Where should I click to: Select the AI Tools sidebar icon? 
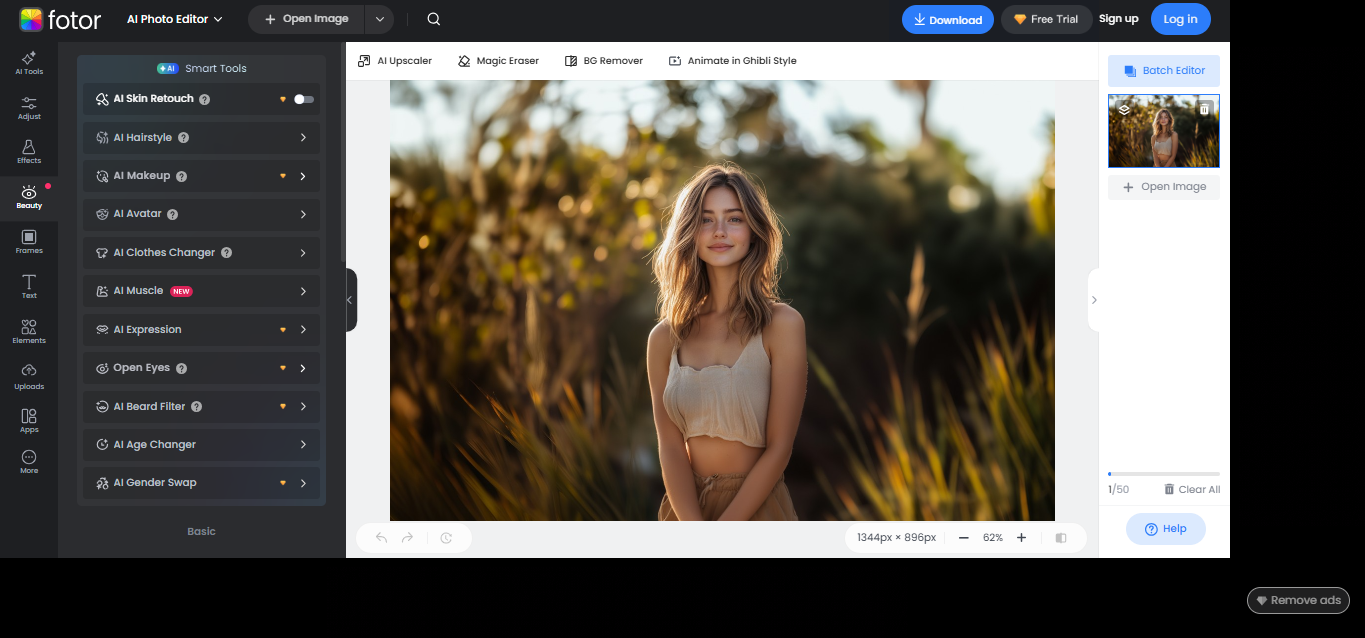click(29, 62)
